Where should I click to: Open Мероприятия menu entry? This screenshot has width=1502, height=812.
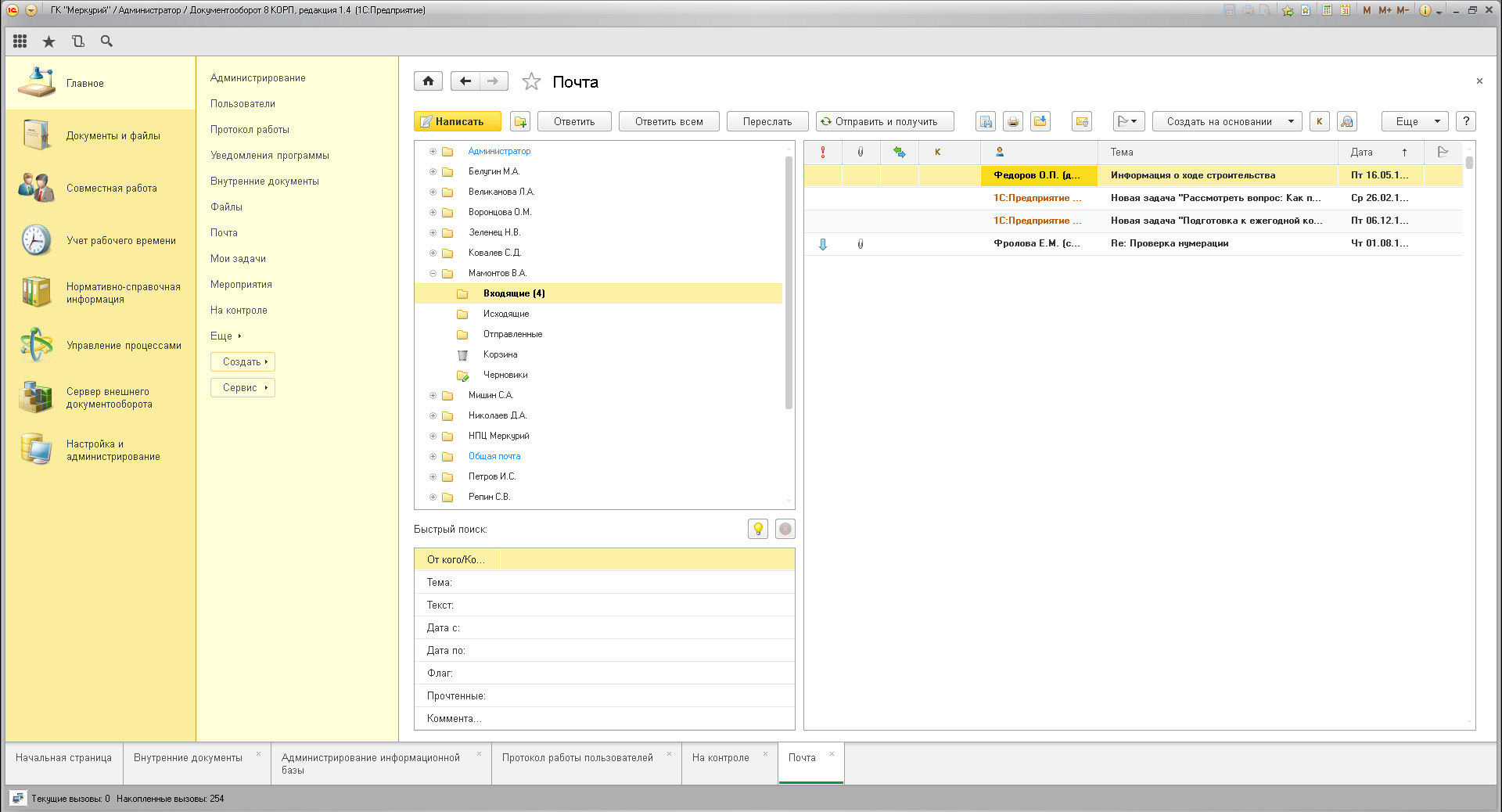coord(241,284)
